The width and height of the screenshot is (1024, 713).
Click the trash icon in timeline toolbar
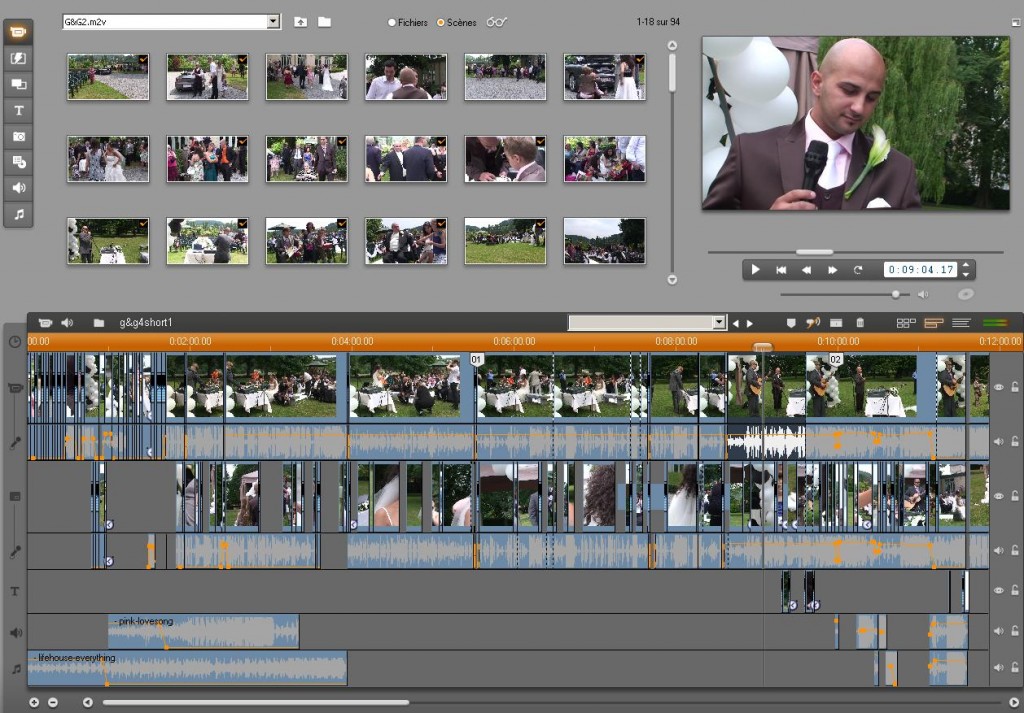tap(860, 323)
